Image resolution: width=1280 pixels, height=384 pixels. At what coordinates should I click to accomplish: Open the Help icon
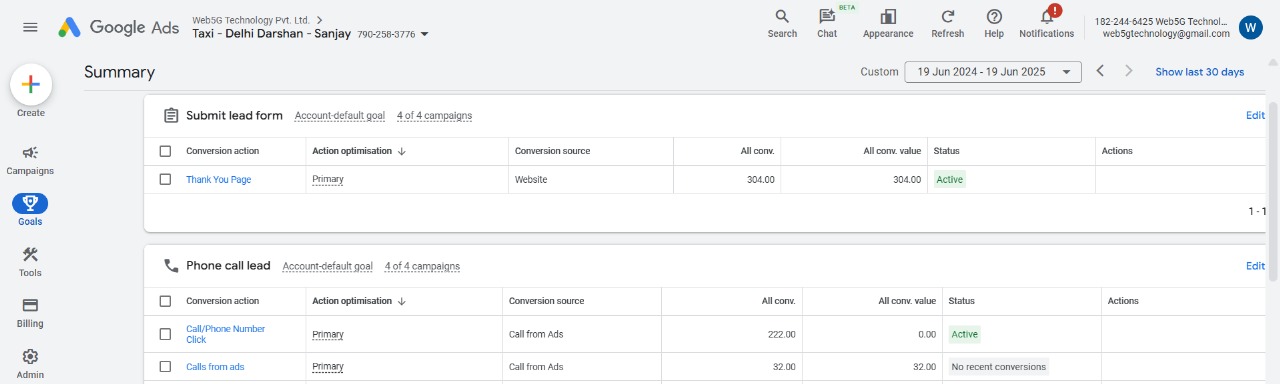tap(994, 16)
